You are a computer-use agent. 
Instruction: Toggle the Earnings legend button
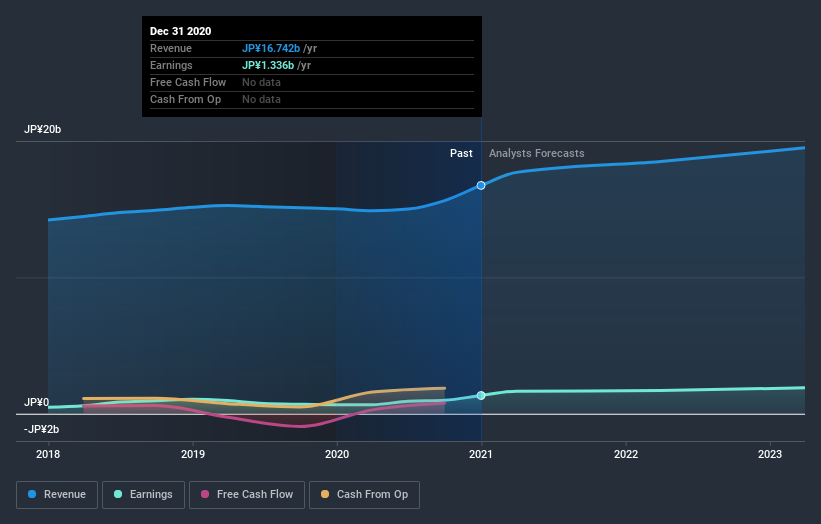coord(143,495)
